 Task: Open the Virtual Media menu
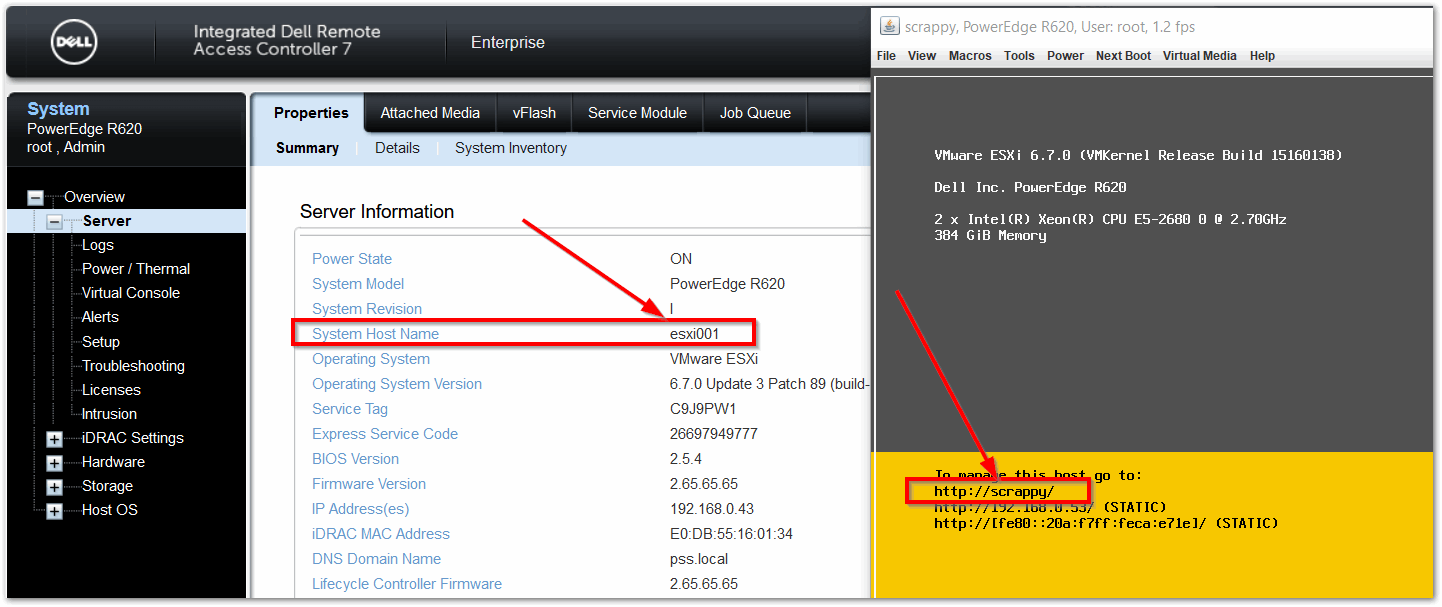[1200, 56]
